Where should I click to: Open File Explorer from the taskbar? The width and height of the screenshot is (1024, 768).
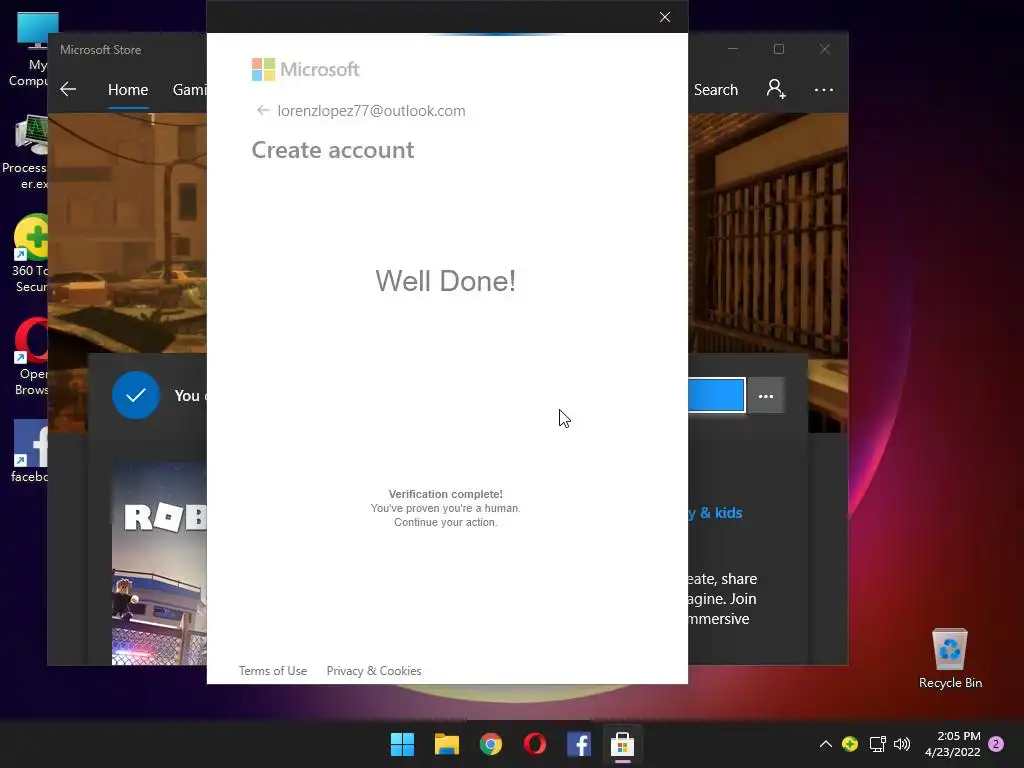[447, 744]
